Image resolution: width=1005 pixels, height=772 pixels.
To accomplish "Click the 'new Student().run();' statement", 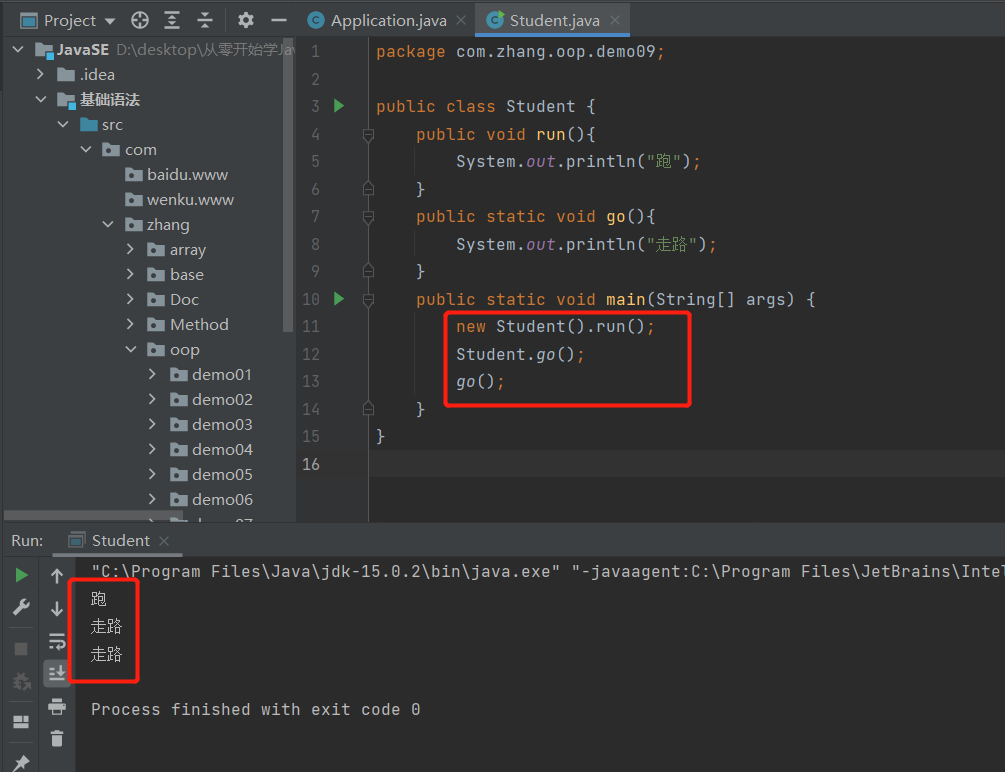I will (555, 326).
